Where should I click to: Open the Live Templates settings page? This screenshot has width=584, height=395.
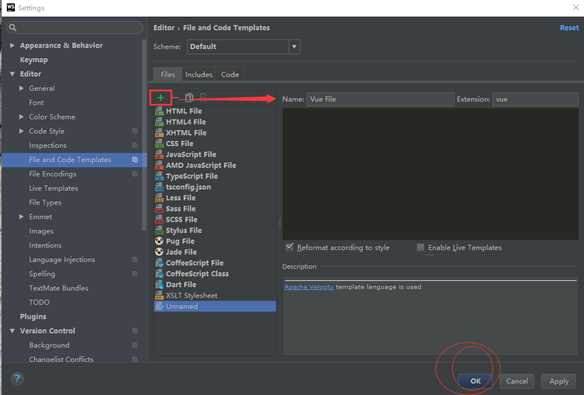point(54,188)
